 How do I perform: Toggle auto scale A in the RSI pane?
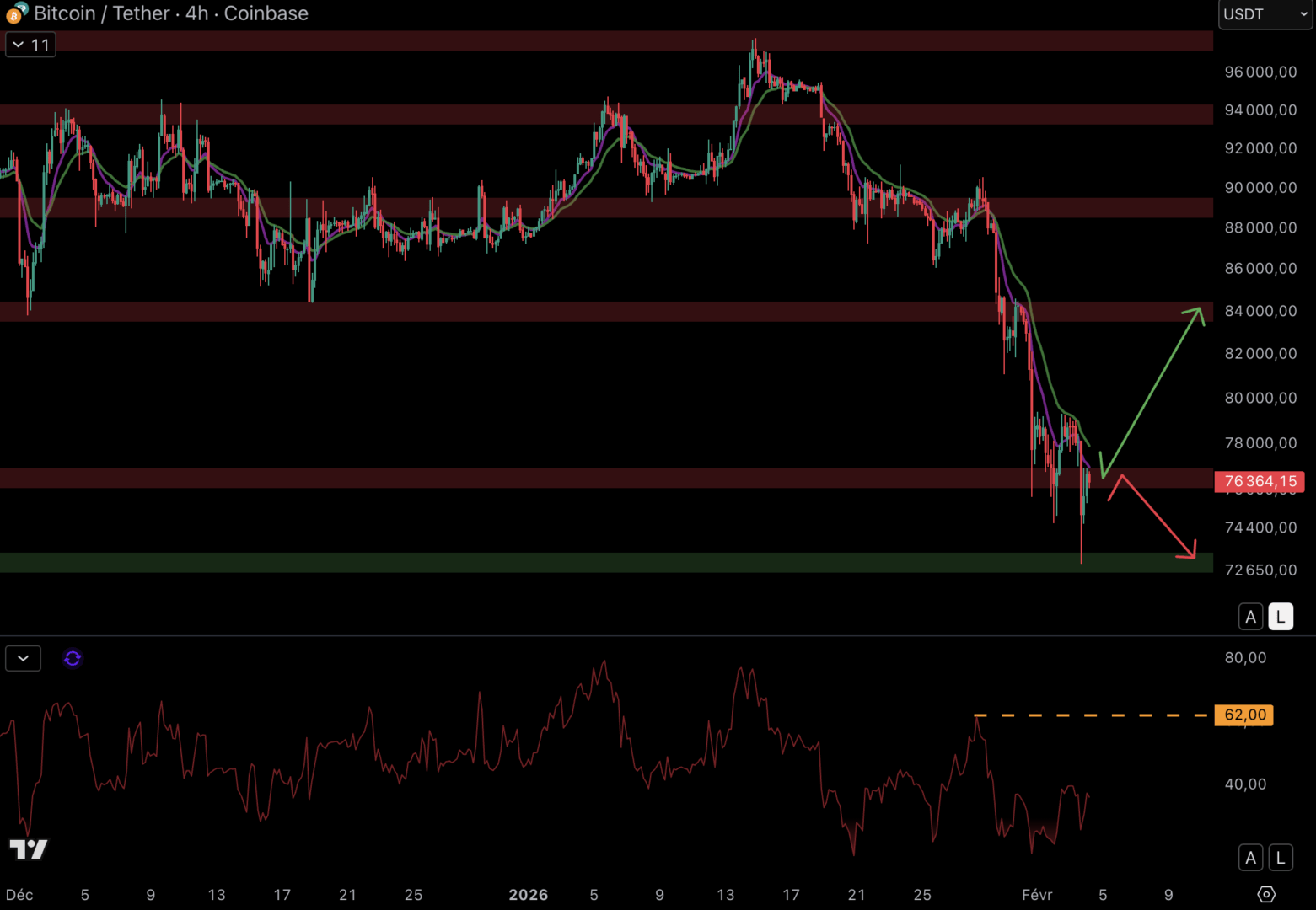(1250, 858)
